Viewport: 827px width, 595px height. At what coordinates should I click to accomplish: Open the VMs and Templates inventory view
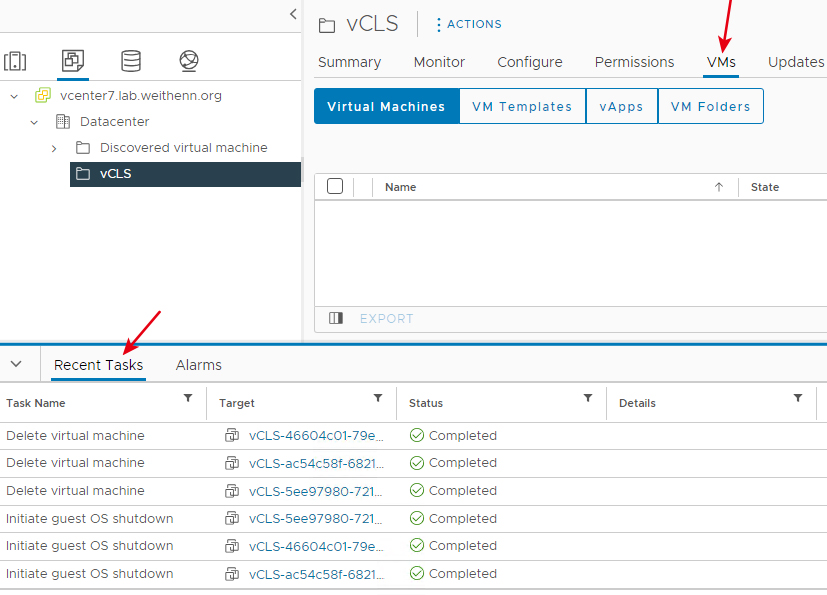[x=73, y=61]
